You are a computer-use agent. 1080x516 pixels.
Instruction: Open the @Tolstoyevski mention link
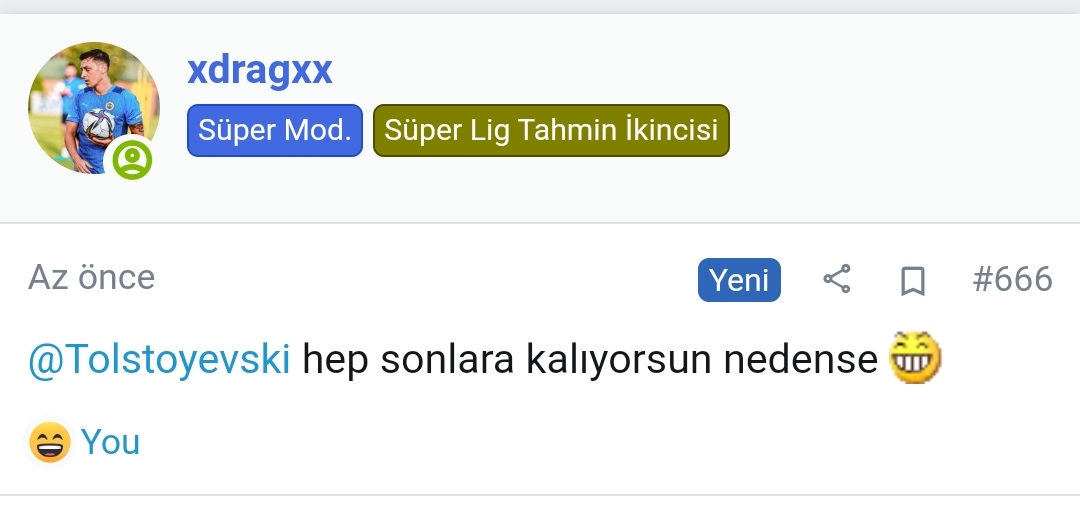pos(159,359)
